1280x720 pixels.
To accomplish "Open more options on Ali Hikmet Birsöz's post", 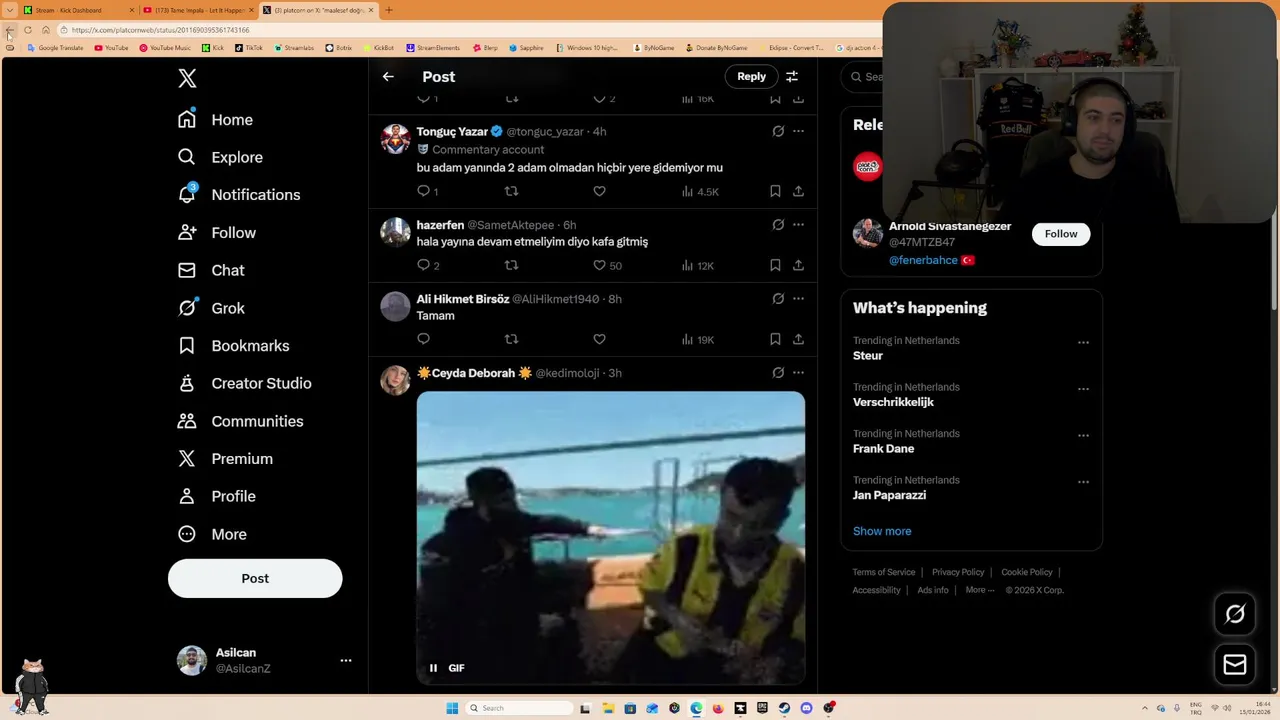I will (x=798, y=299).
